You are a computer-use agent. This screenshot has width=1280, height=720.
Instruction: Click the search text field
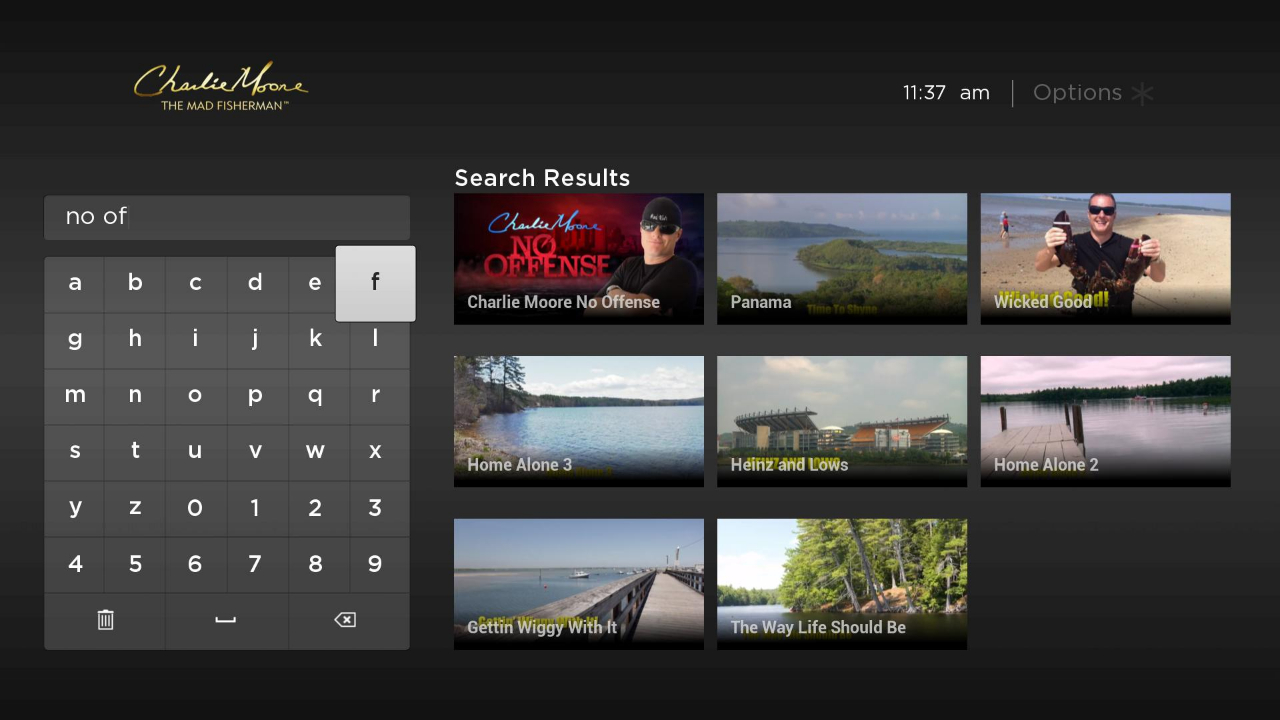point(227,217)
